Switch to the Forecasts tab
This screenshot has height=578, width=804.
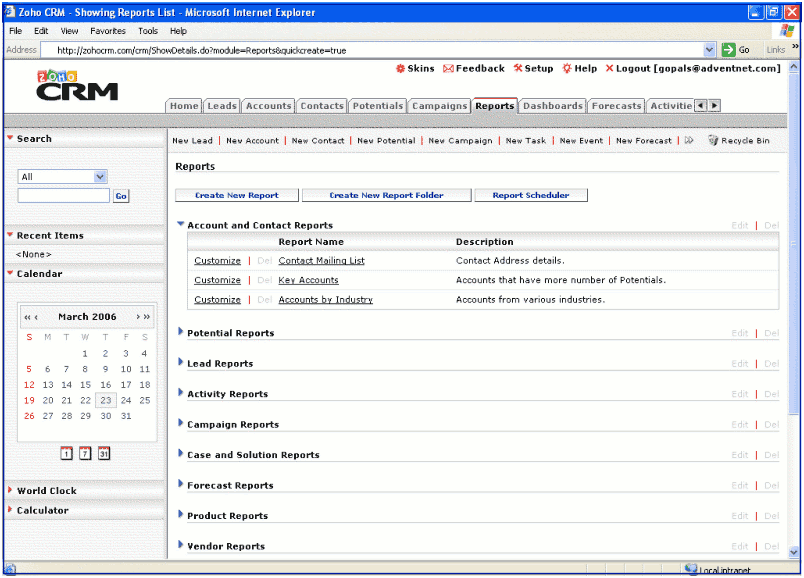point(616,106)
